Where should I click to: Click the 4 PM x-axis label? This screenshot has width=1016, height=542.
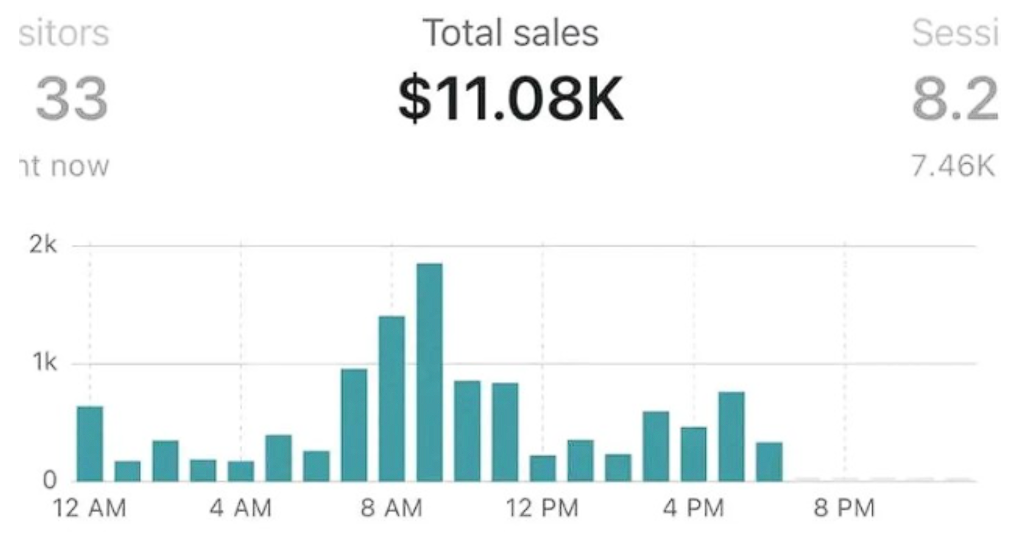tap(694, 509)
